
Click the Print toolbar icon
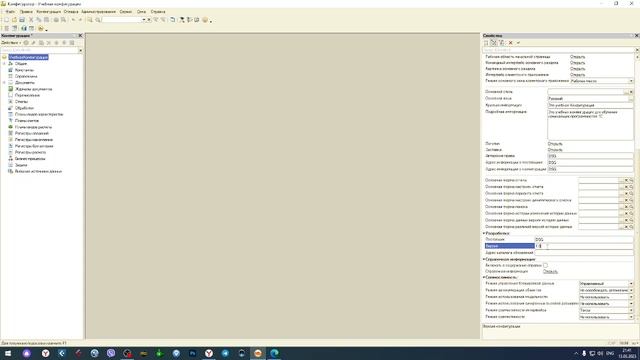[x=56, y=20]
